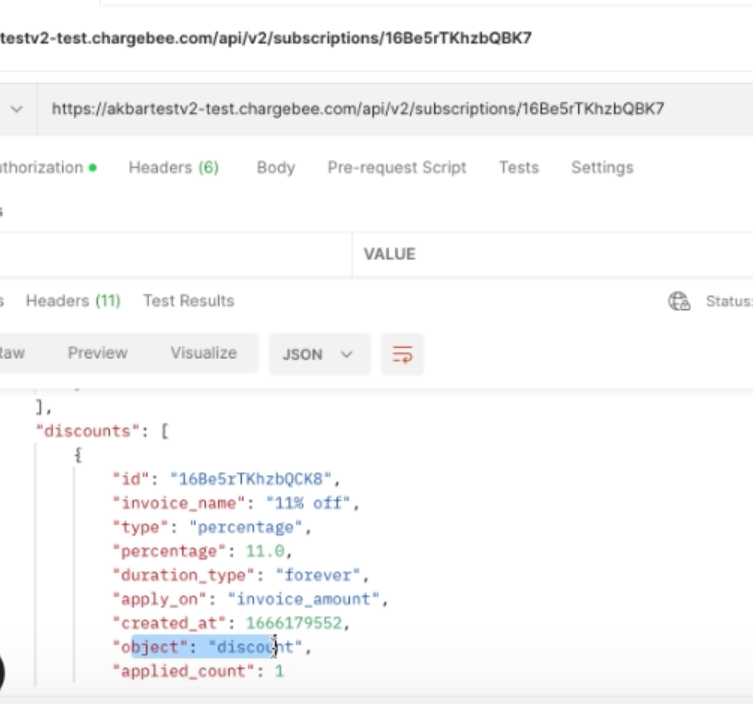Click the highlighted "object" line in JSON

pyautogui.click(x=210, y=647)
